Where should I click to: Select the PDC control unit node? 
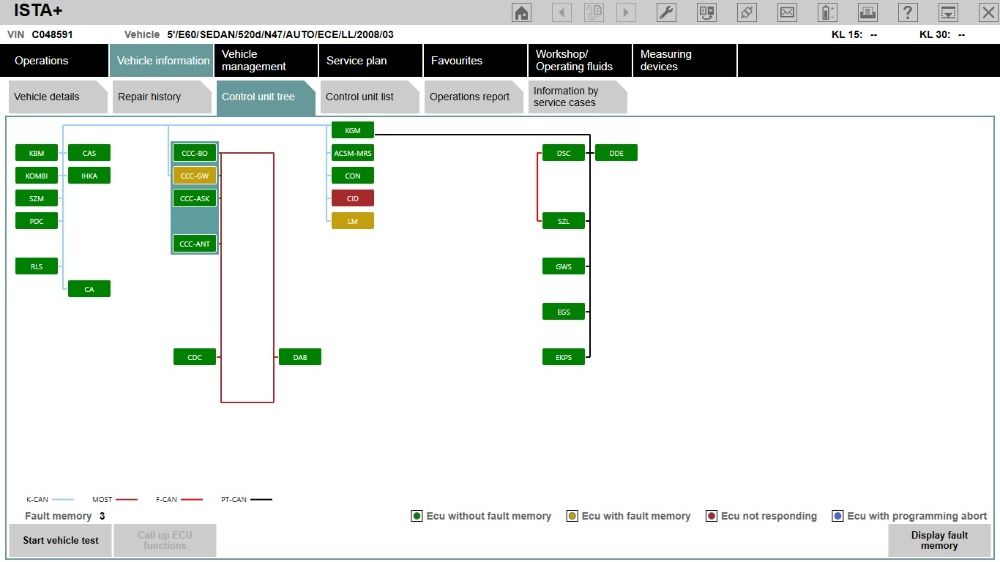[36, 221]
